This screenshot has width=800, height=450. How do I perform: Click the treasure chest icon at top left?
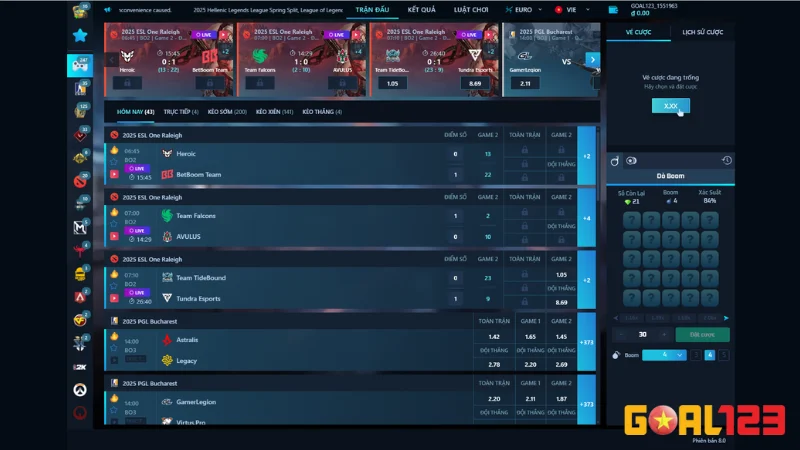pyautogui.click(x=80, y=10)
